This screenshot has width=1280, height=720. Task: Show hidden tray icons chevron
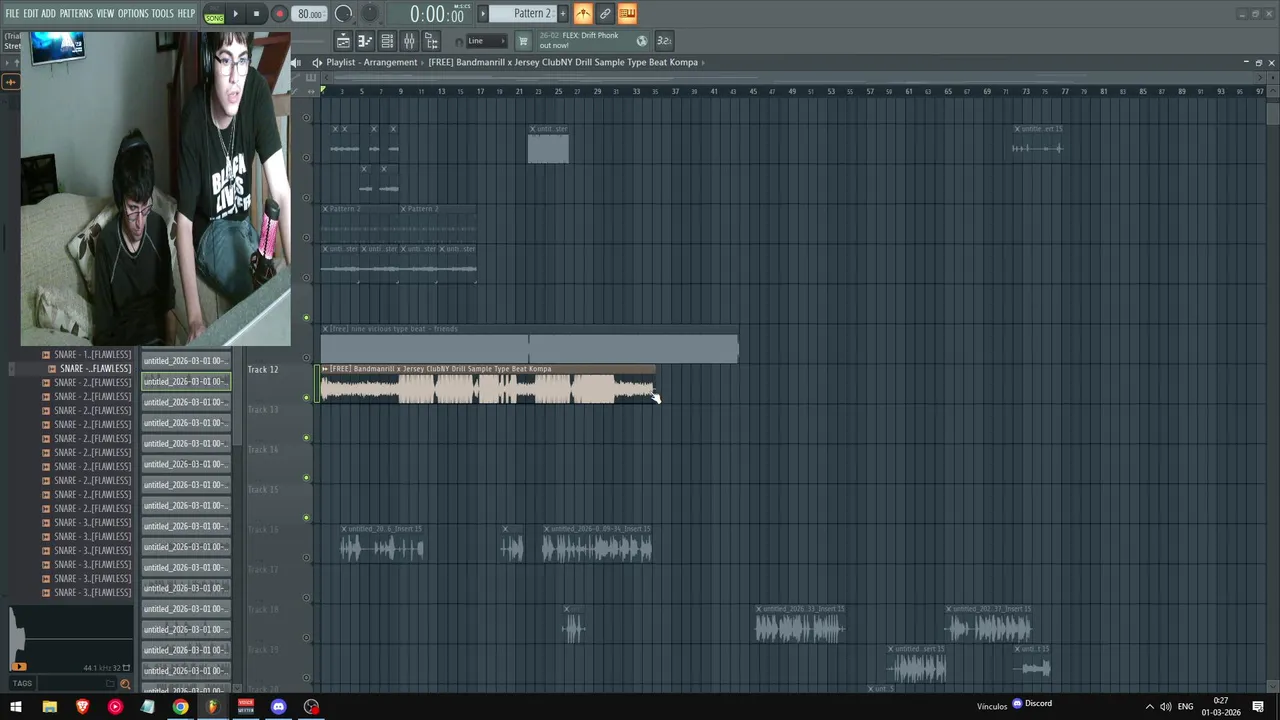click(x=1149, y=707)
